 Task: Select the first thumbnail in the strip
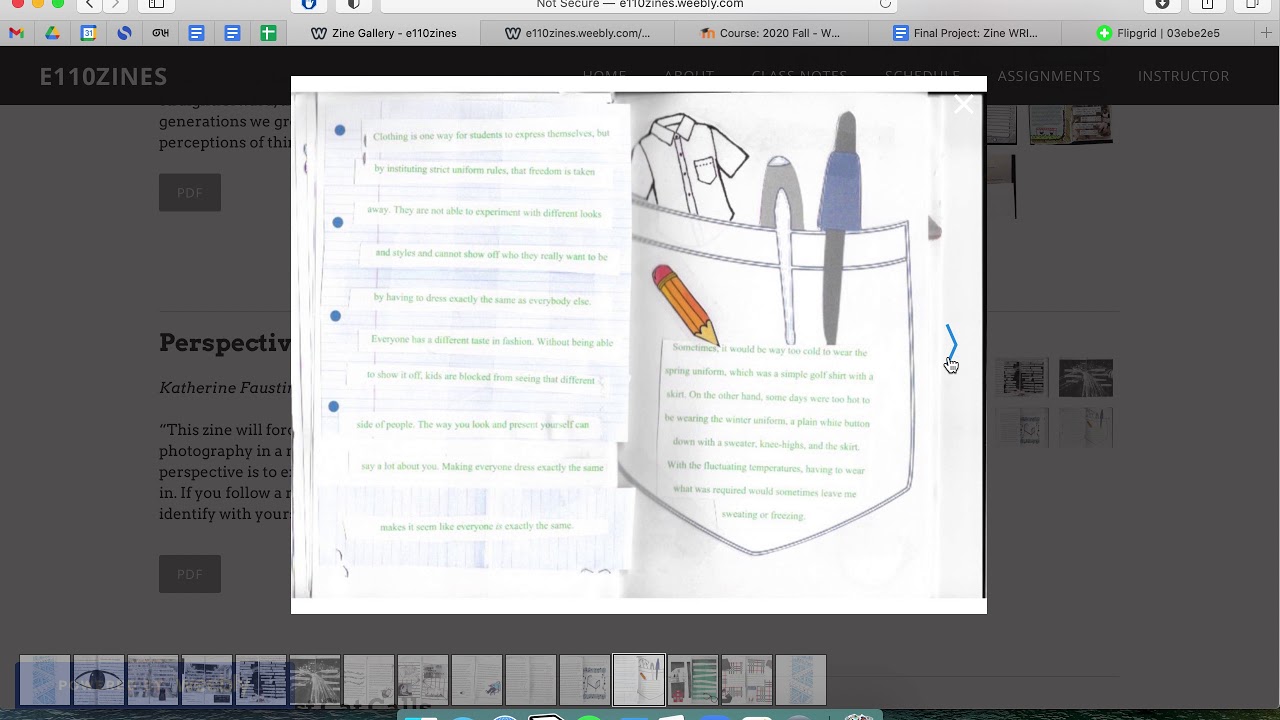45,680
